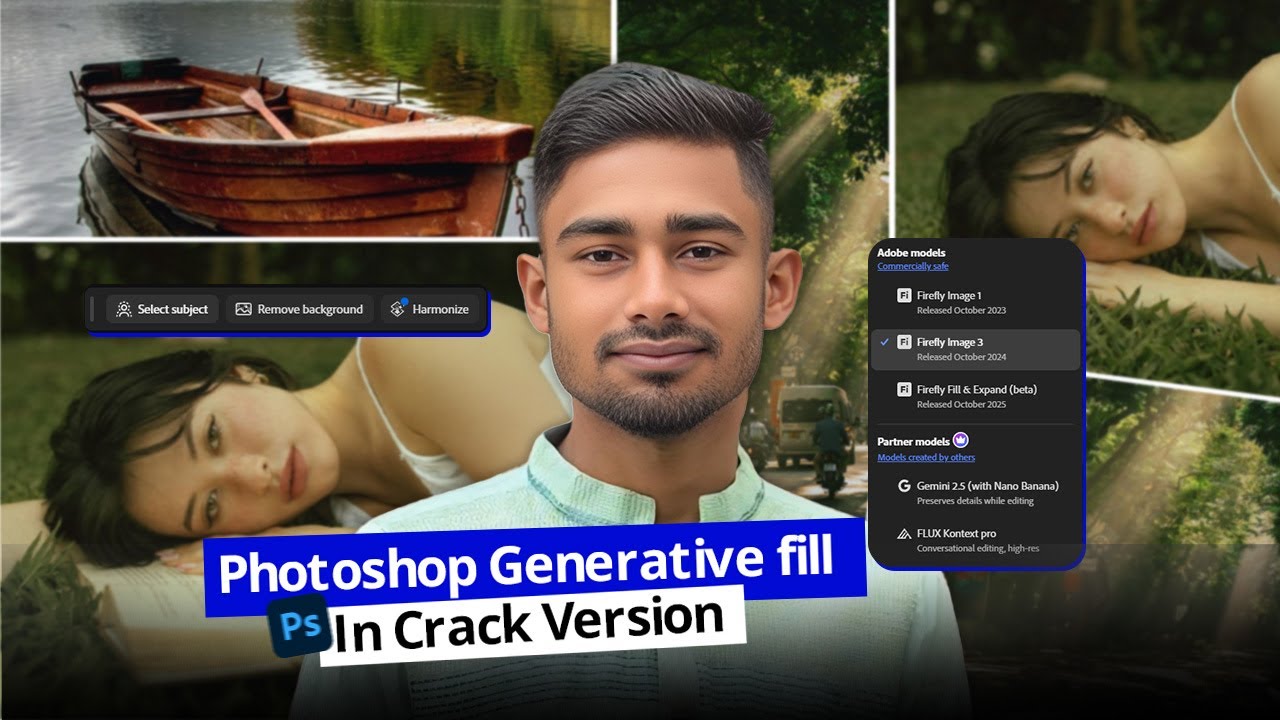
Task: Open the Commercially safe link
Action: [912, 266]
